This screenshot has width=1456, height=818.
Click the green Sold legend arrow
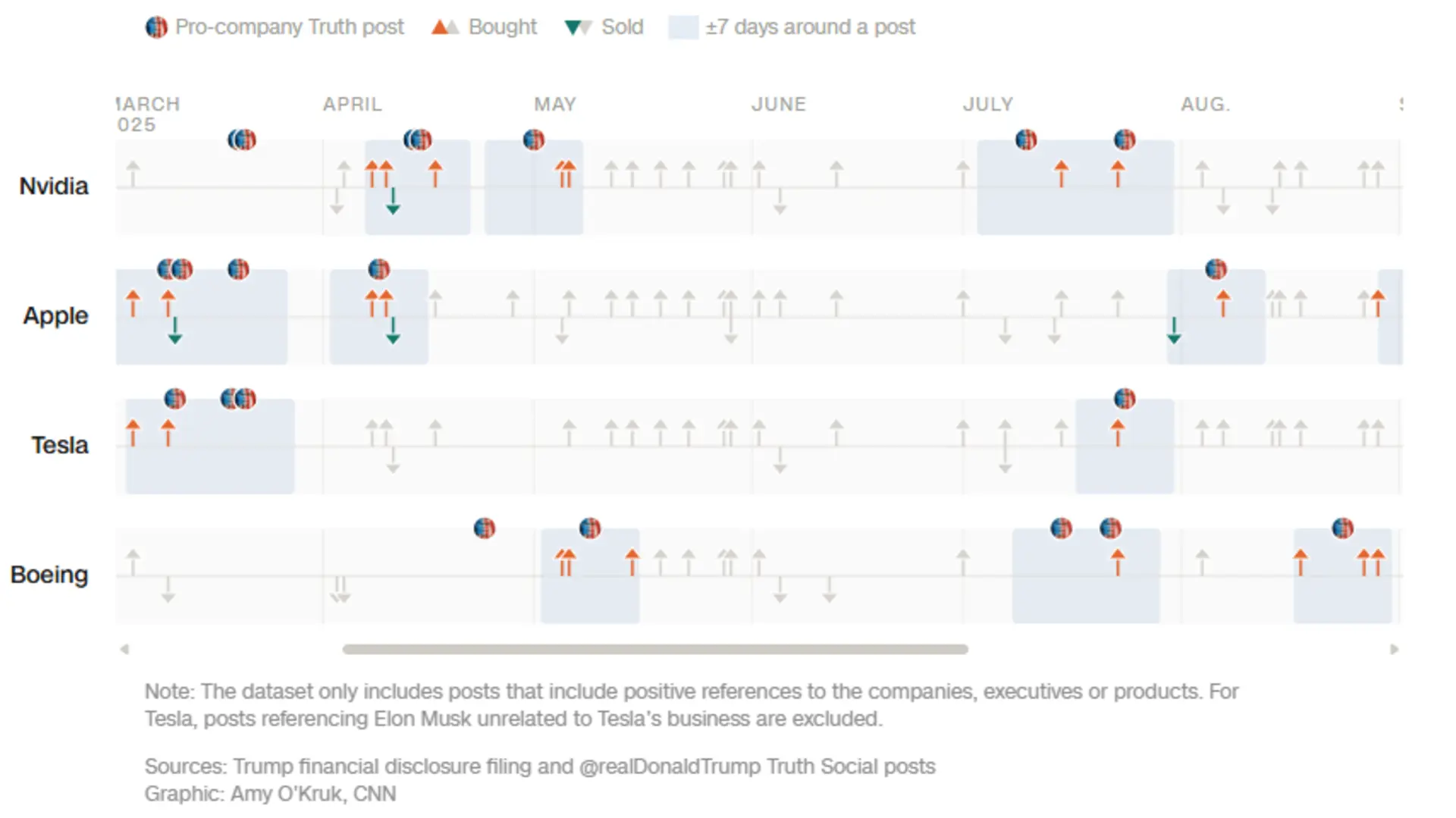click(x=573, y=28)
